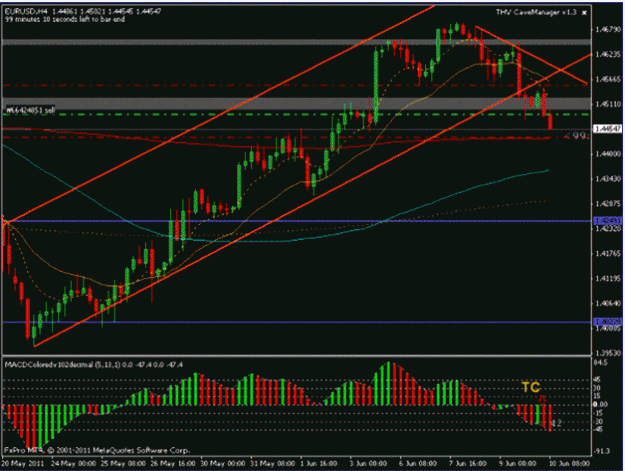Click price axis label 1.46790

pyautogui.click(x=608, y=29)
